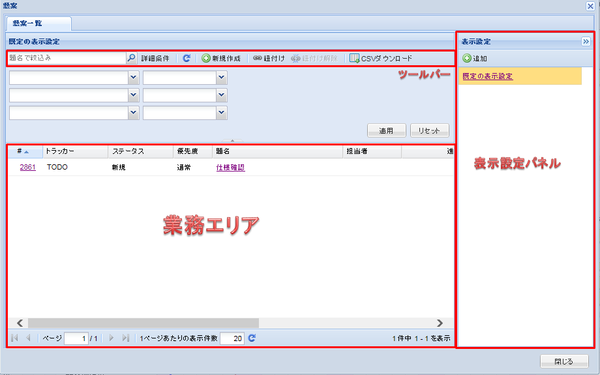Click the CSVダウンロード icon
The image size is (600, 375).
[354, 58]
